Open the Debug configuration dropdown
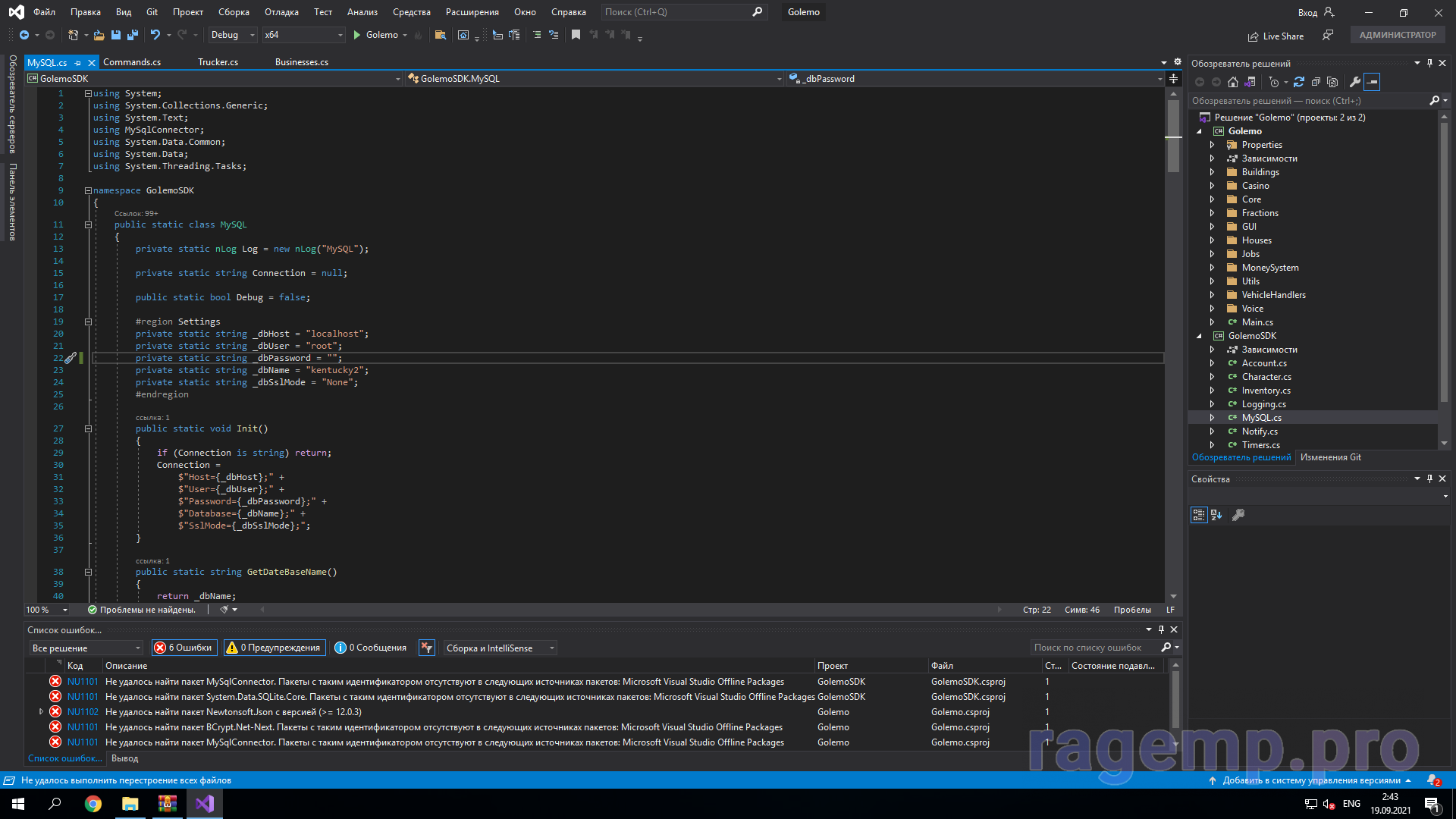 (x=232, y=35)
